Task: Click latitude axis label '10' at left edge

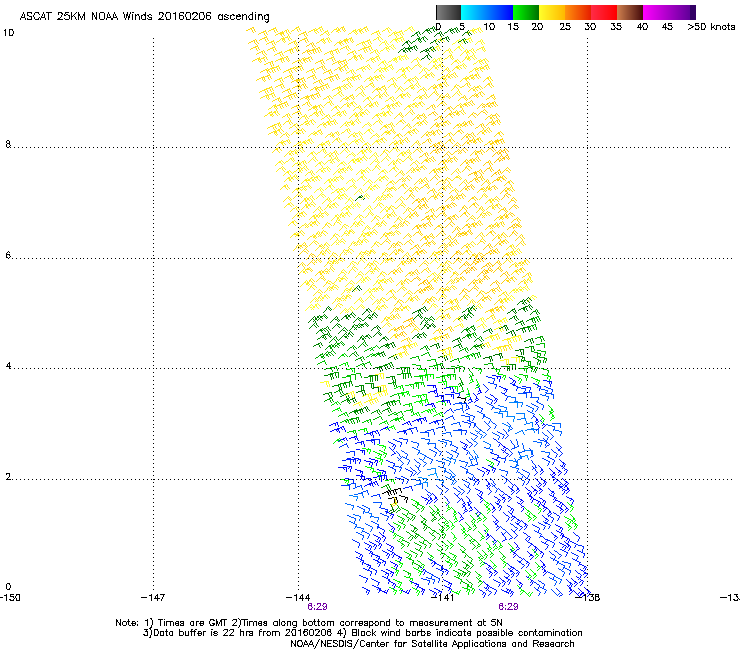Action: tap(8, 33)
